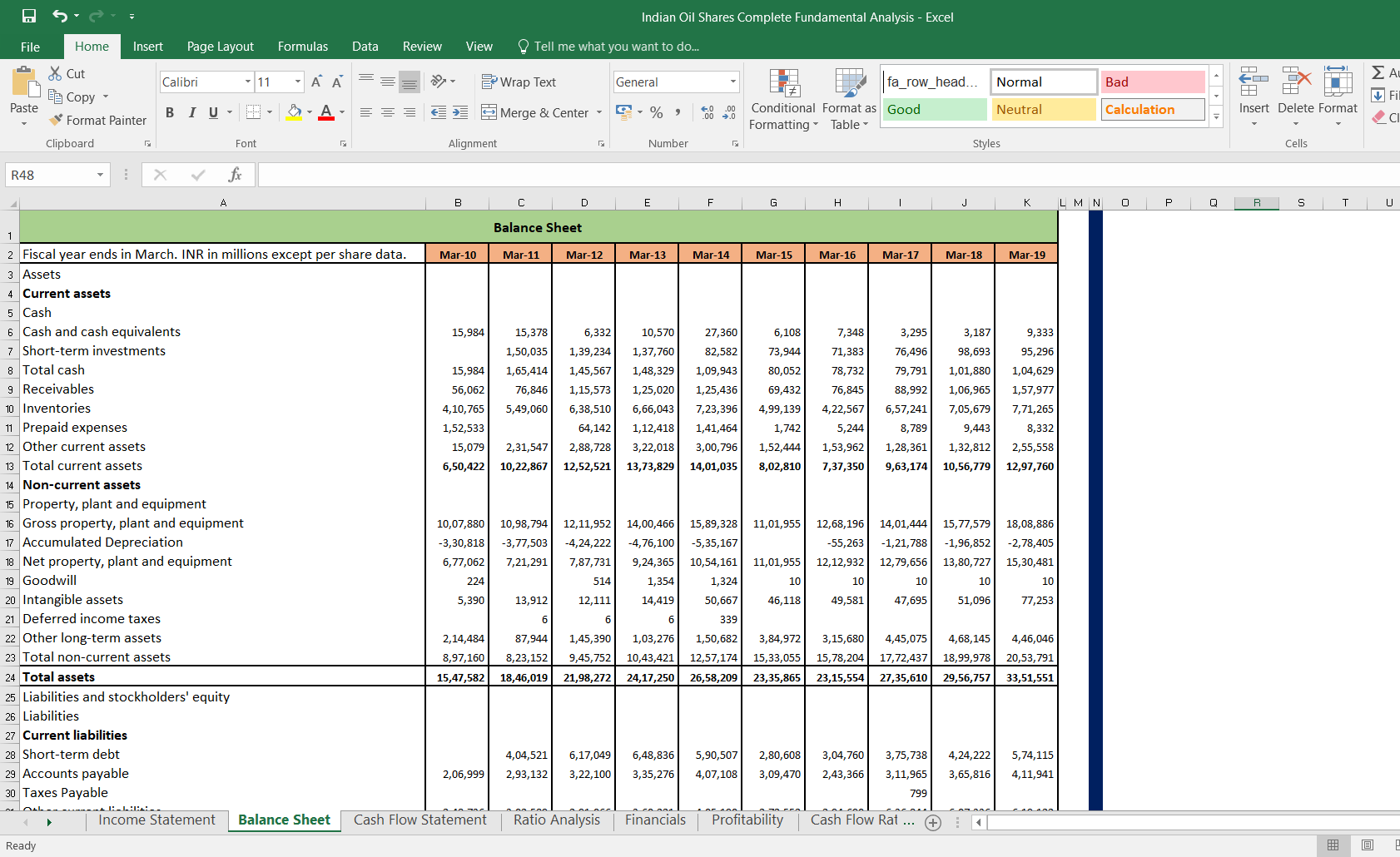Toggle Italic formatting

click(x=191, y=112)
